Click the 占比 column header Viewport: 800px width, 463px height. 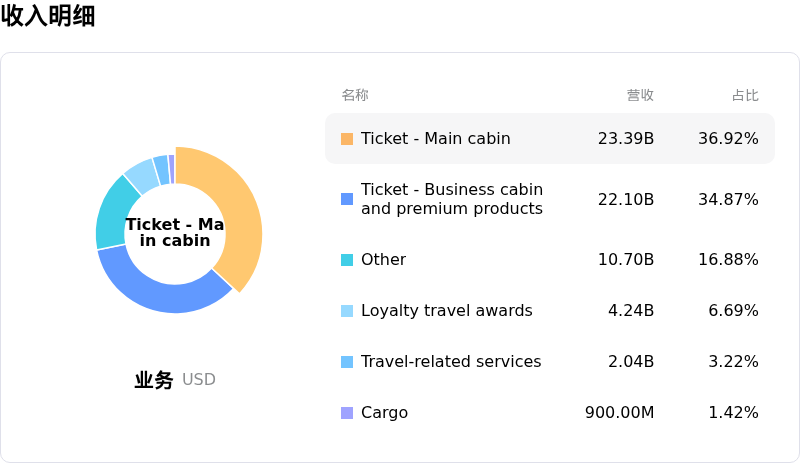point(745,96)
